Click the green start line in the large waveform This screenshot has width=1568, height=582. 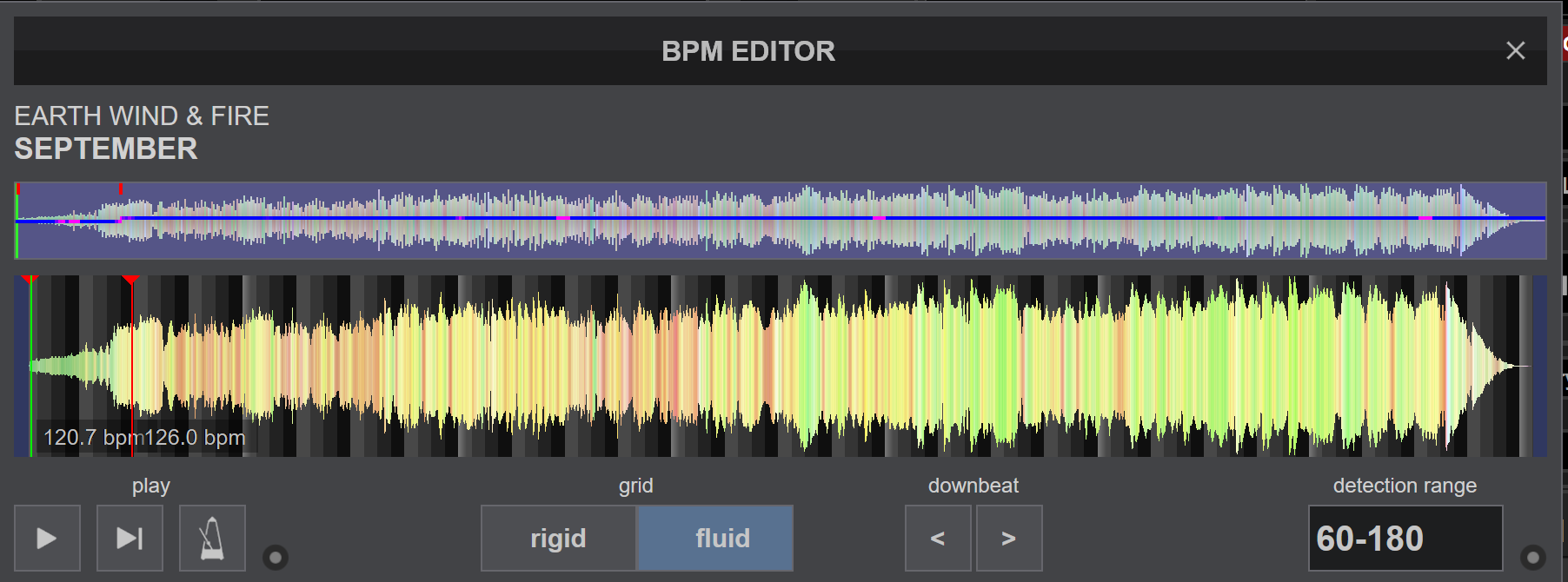(31, 365)
